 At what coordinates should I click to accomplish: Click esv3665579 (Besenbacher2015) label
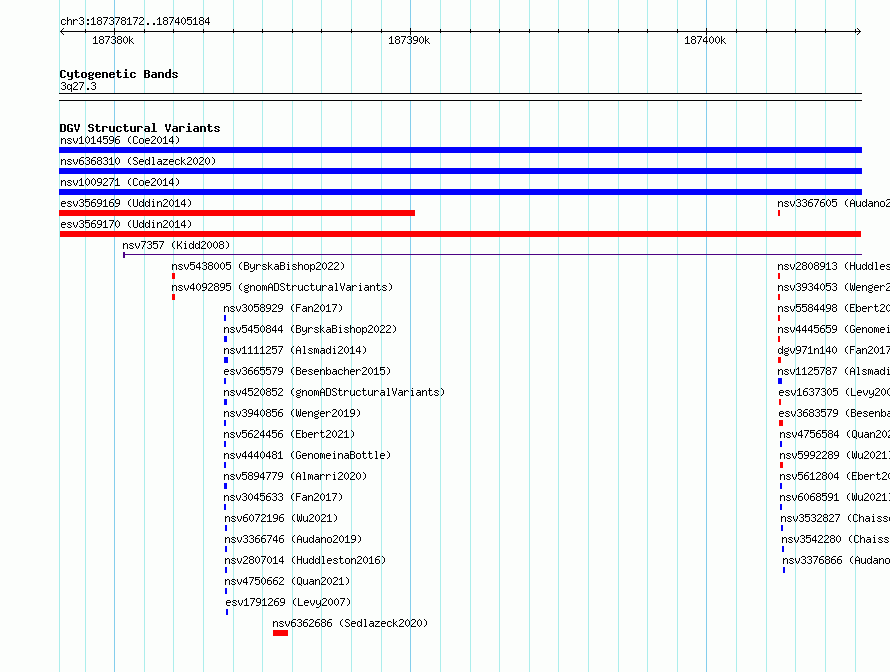pos(307,371)
